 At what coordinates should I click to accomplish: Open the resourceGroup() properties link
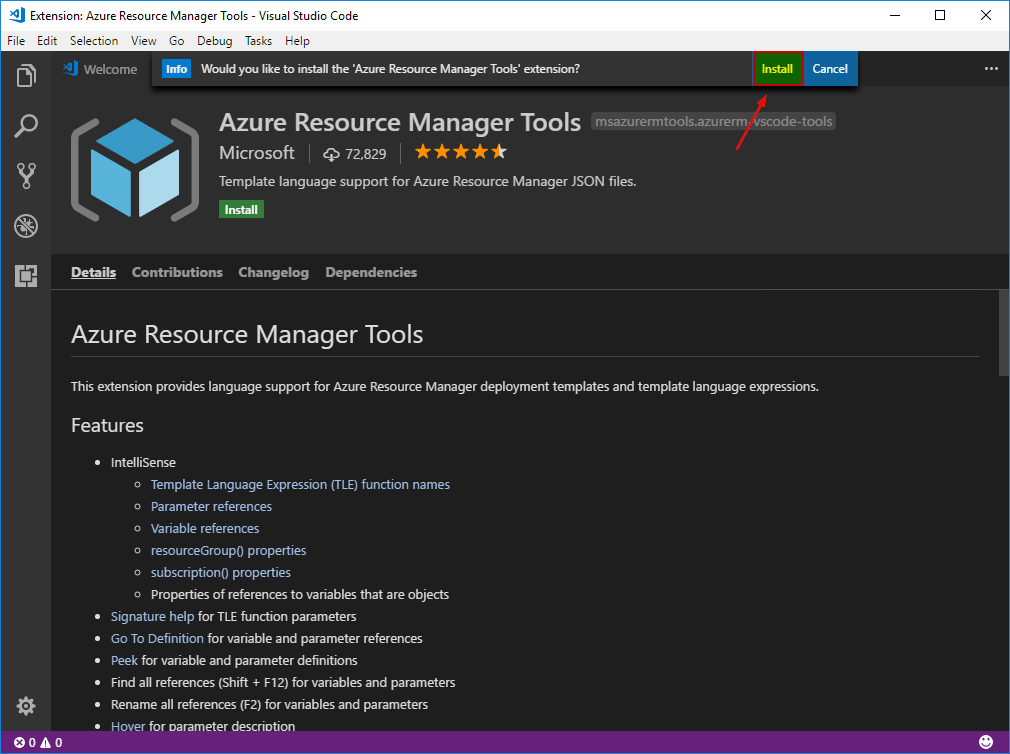click(228, 551)
